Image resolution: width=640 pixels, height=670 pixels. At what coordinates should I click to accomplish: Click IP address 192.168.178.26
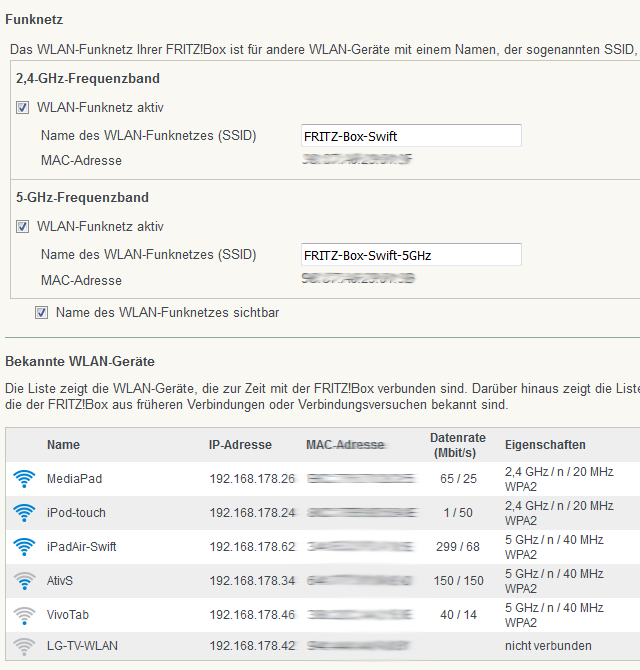point(252,479)
